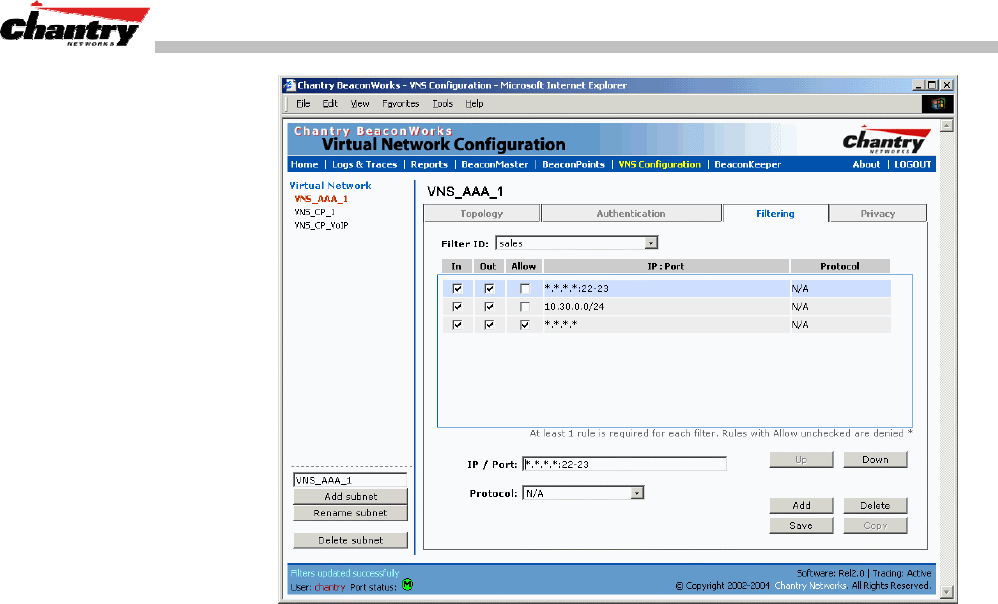Click the About link

click(x=866, y=164)
